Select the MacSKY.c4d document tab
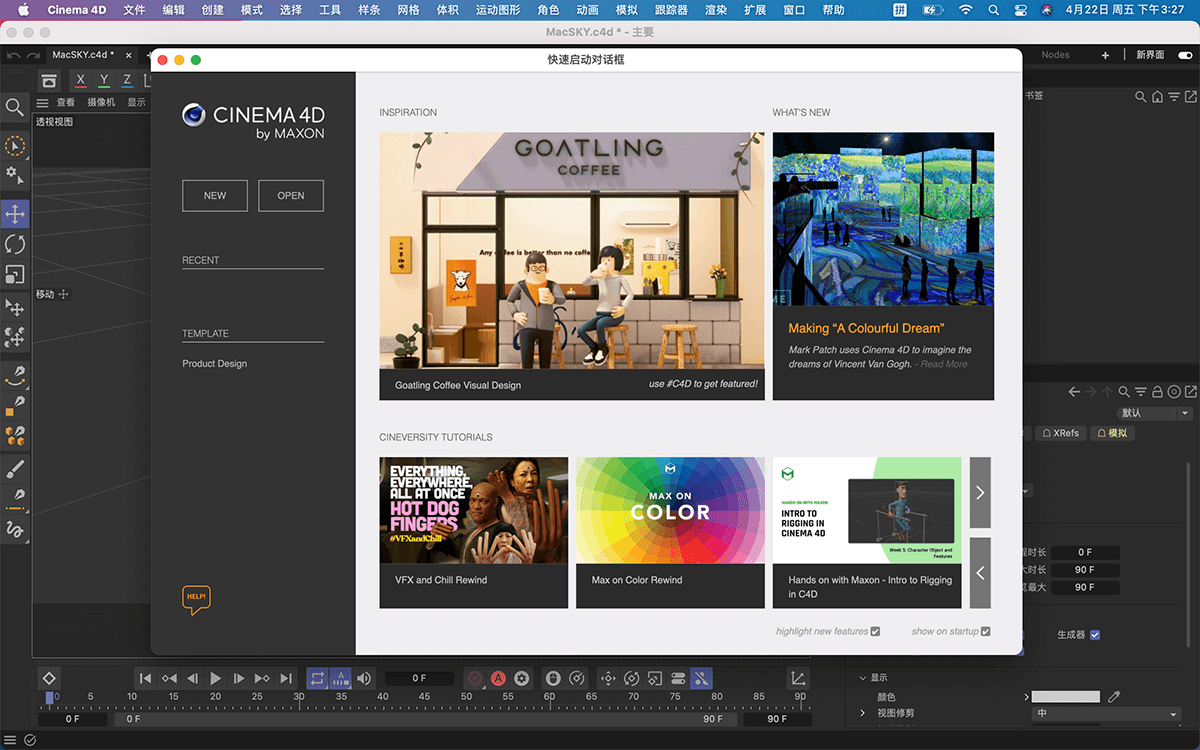Viewport: 1200px width, 750px height. (x=83, y=55)
